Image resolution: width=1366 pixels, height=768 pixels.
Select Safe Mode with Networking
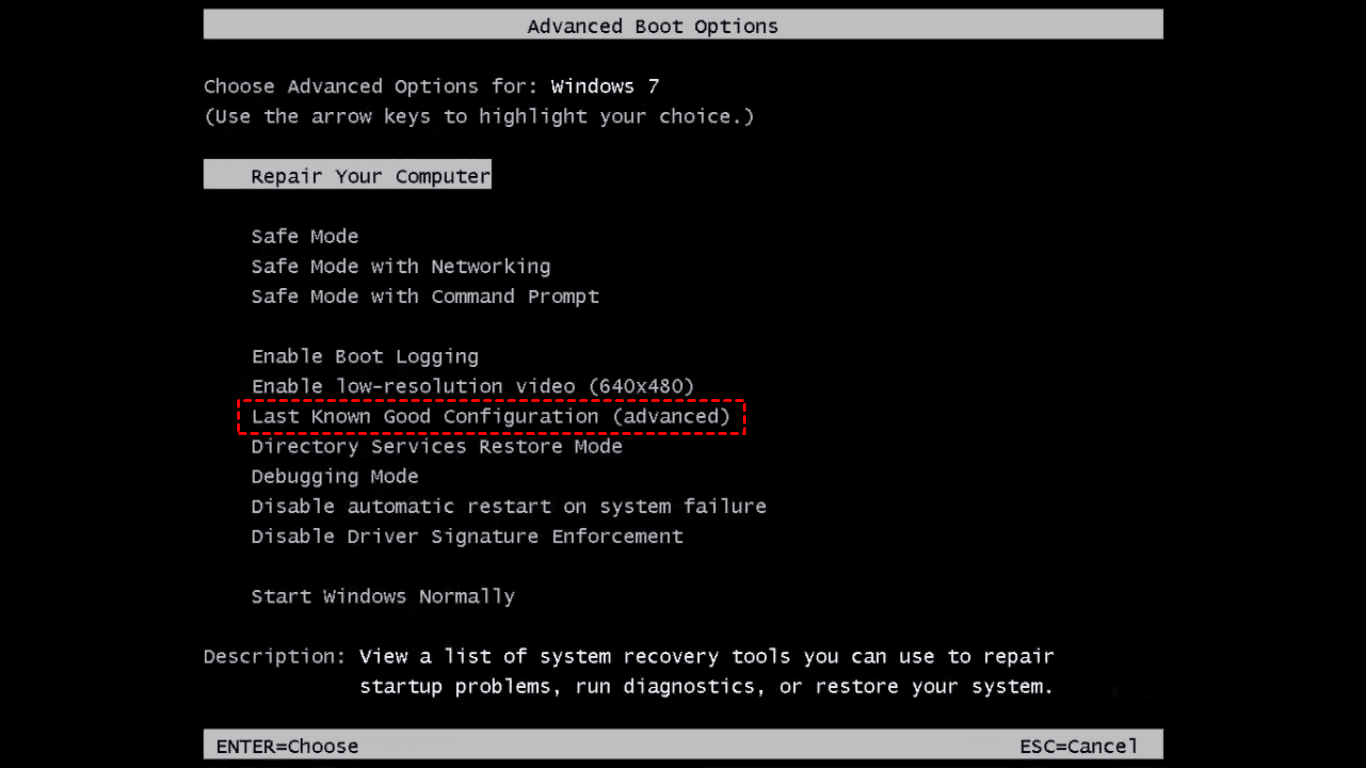[x=400, y=267]
